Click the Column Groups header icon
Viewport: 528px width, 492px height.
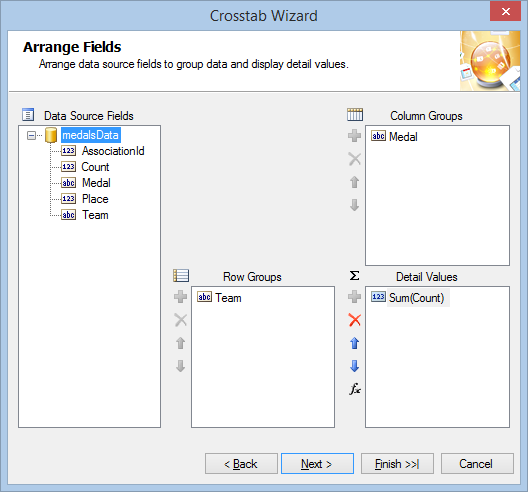355,114
